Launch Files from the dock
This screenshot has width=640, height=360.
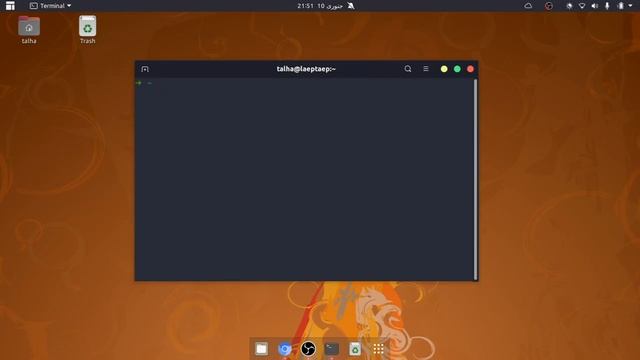pyautogui.click(x=261, y=349)
